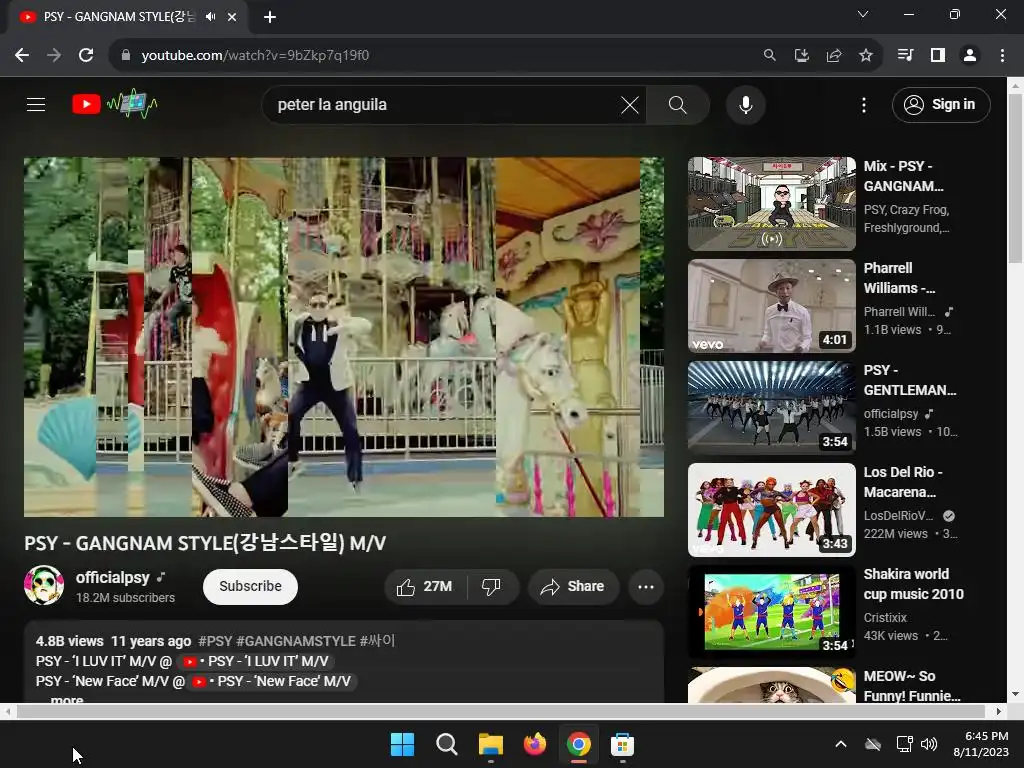The image size is (1024, 768).
Task: Open Chrome profile menu
Action: pos(970,56)
